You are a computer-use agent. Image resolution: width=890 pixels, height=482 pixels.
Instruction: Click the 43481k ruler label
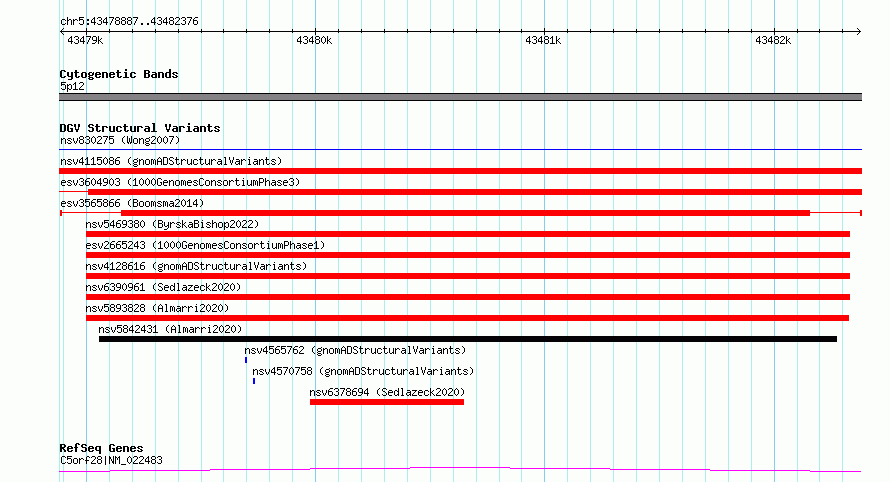click(543, 40)
